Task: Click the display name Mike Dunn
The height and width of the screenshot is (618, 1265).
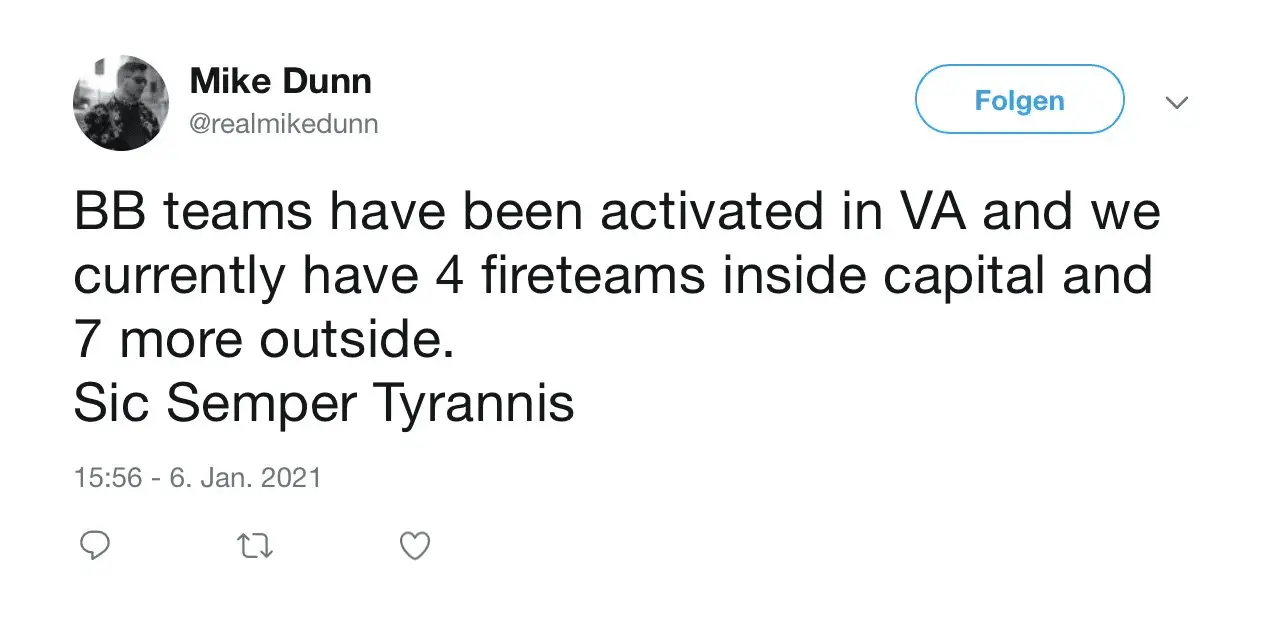Action: [280, 82]
